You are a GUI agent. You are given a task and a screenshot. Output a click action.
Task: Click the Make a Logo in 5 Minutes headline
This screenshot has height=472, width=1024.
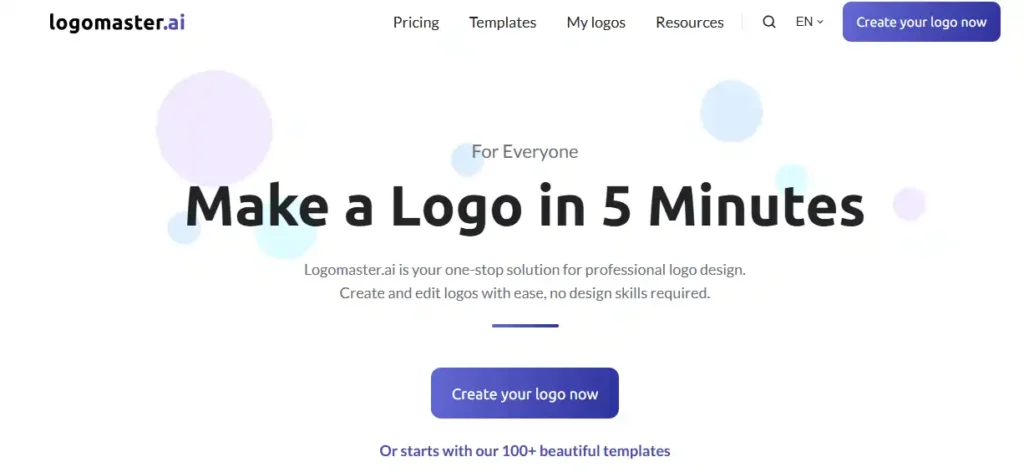pos(524,206)
